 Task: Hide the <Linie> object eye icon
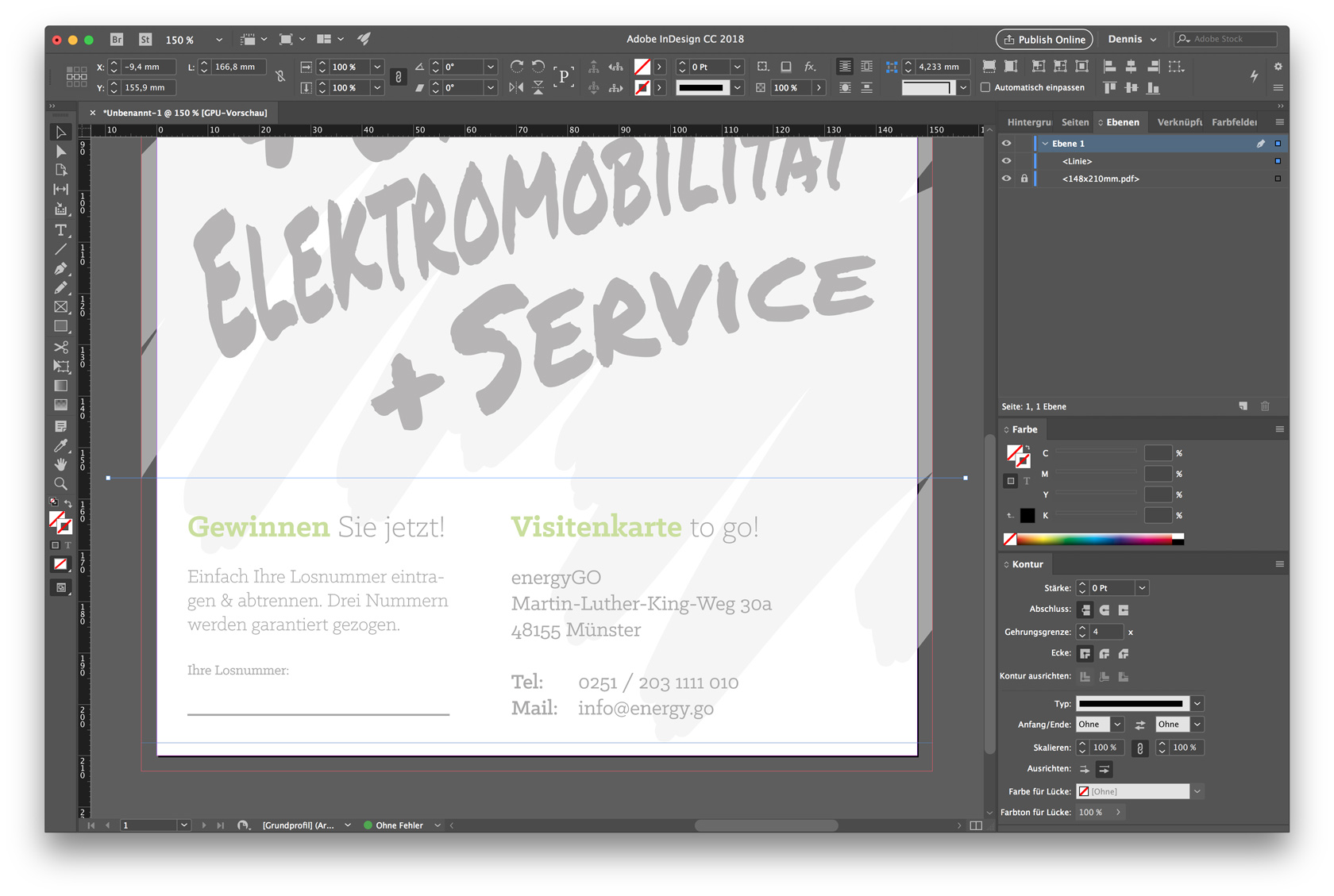coord(1007,161)
